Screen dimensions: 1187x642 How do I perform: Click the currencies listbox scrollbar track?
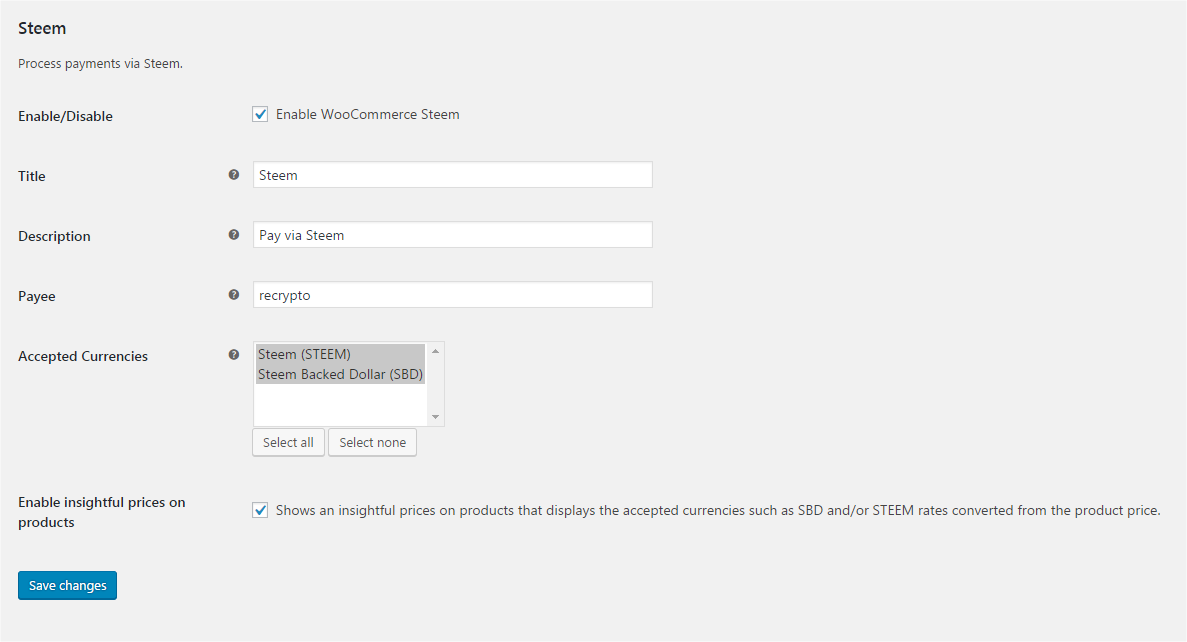pos(435,385)
